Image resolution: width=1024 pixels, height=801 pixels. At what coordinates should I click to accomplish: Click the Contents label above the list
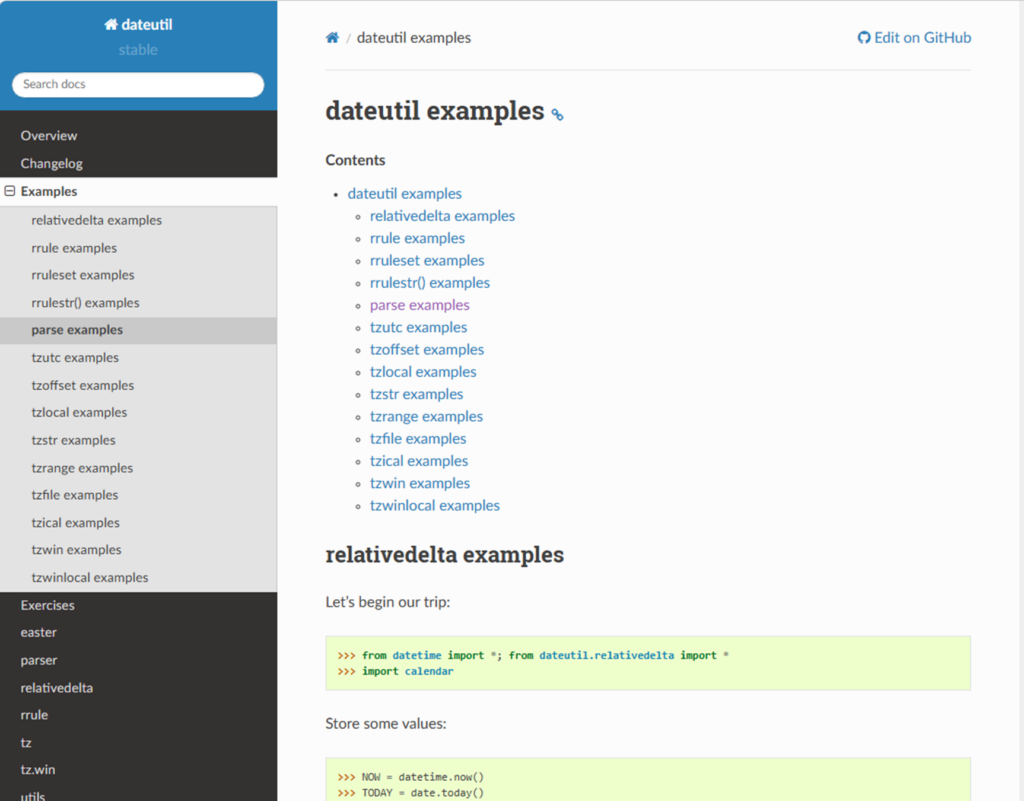pyautogui.click(x=355, y=160)
